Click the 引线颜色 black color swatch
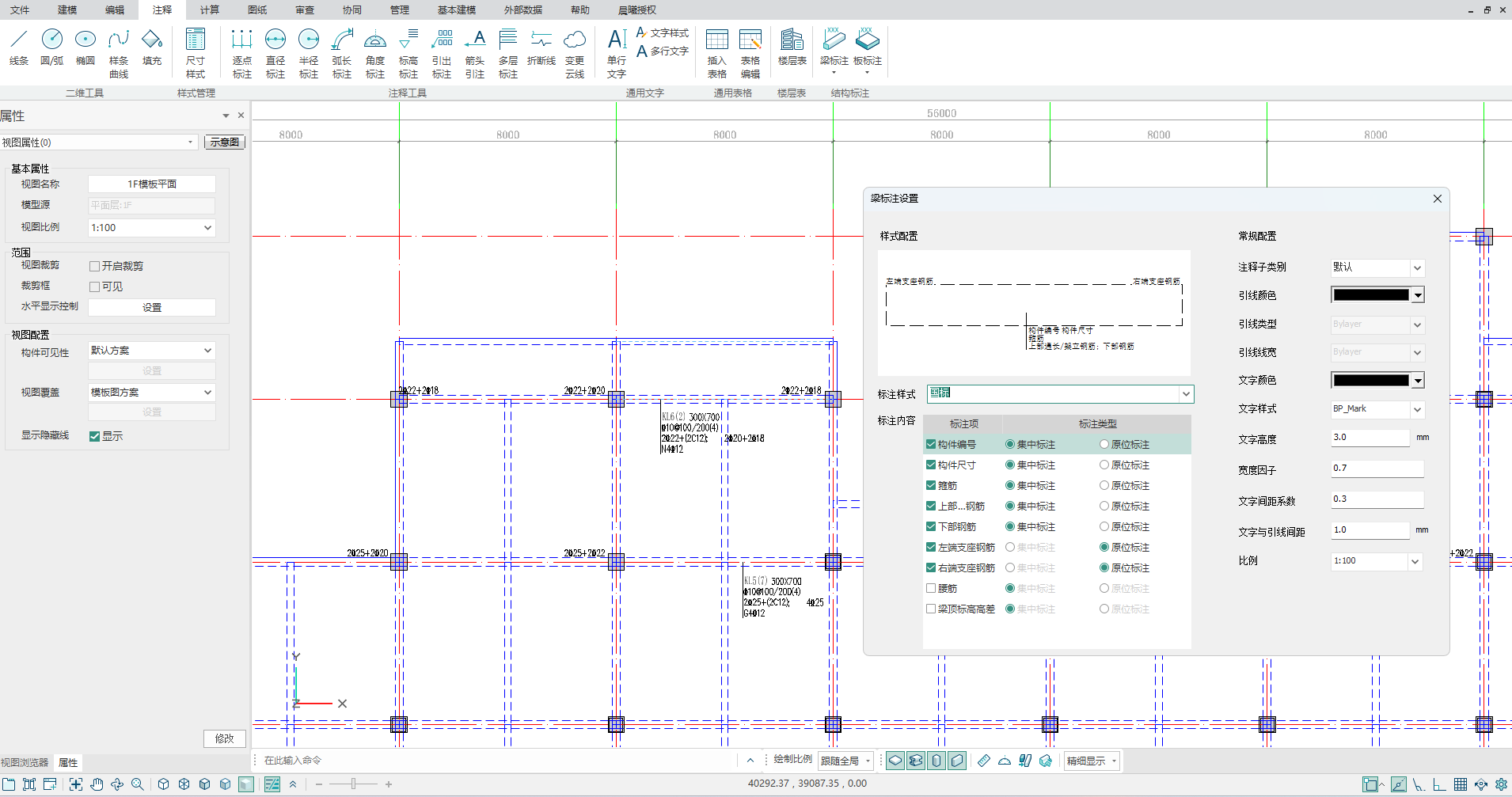Image resolution: width=1512 pixels, height=797 pixels. (x=1371, y=295)
